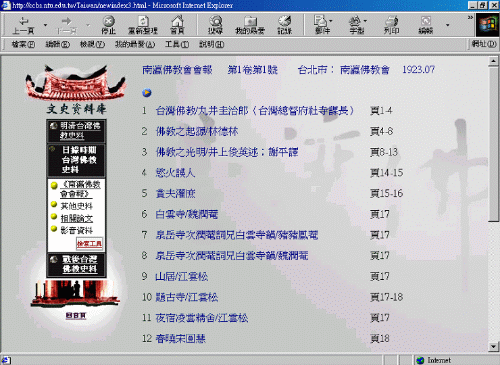
Task: Open the Favorites (我的最愛) toolbar icon
Action: 250,25
